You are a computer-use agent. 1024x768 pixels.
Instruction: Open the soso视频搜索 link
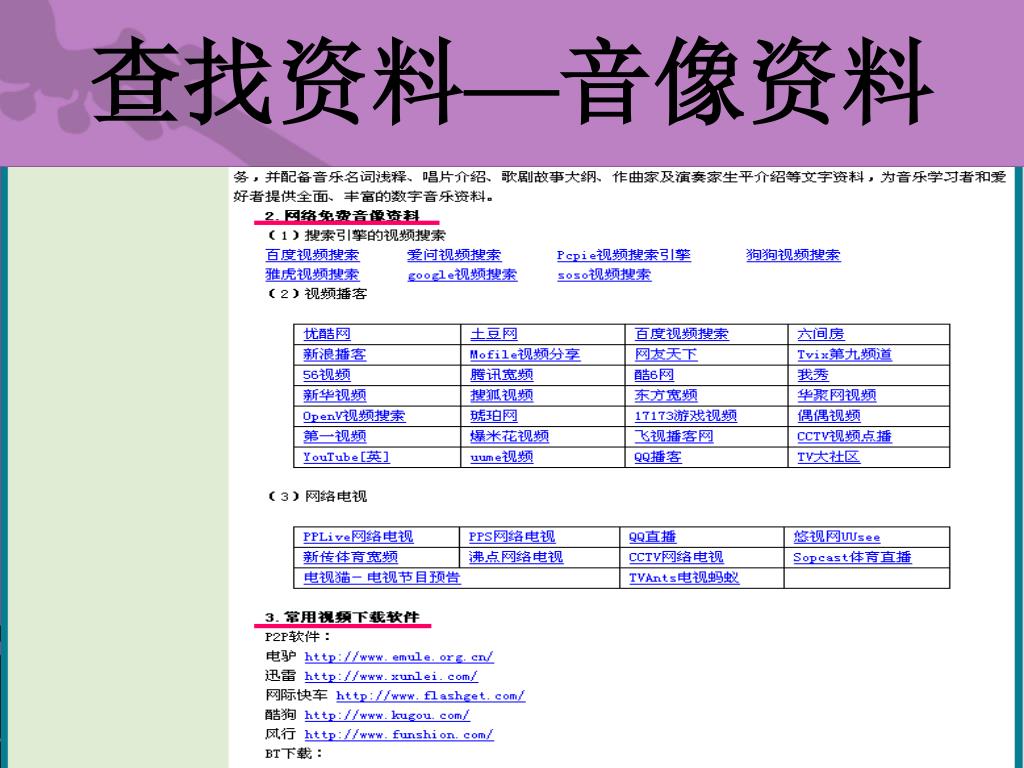pyautogui.click(x=604, y=274)
